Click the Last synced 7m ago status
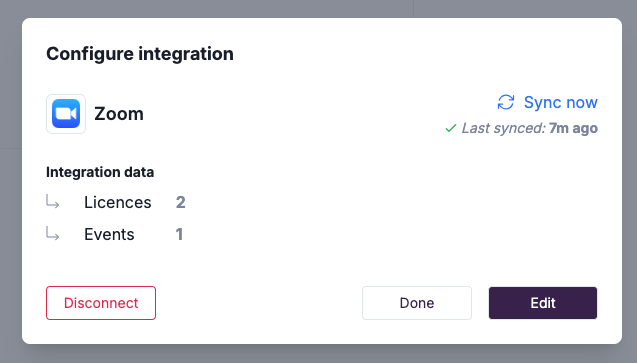637x363 pixels. pos(522,128)
